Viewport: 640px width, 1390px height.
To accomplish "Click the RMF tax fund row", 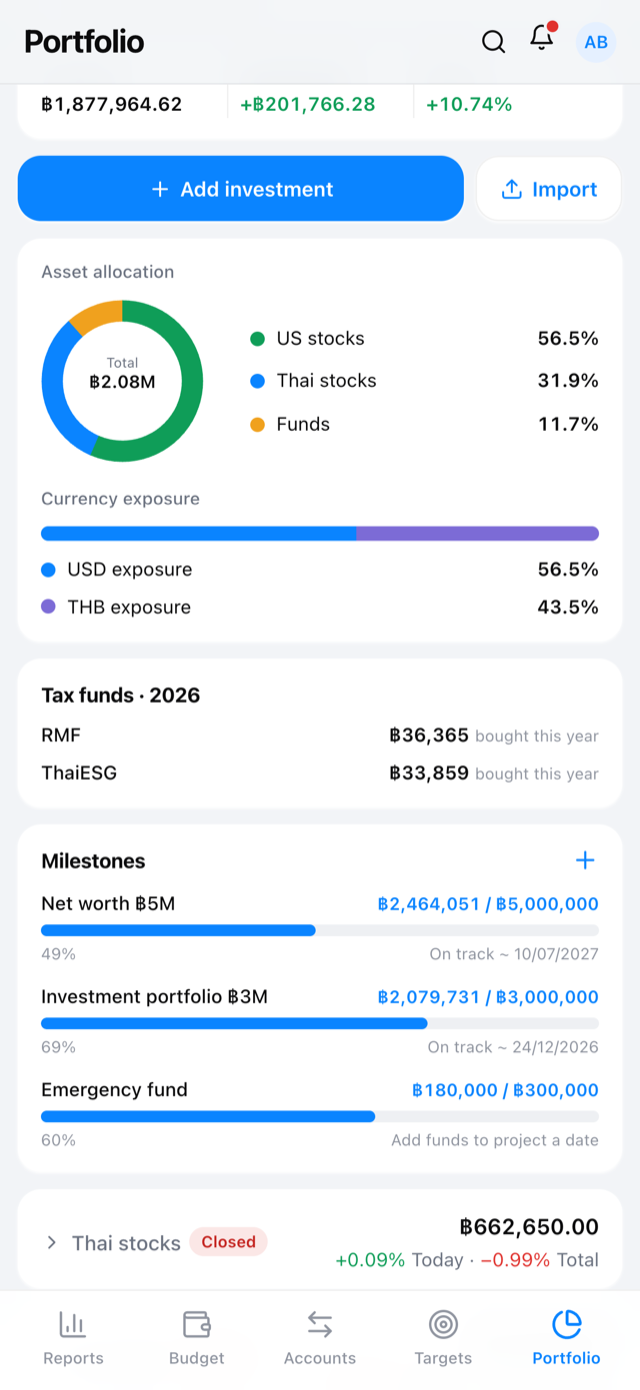I will pos(320,736).
